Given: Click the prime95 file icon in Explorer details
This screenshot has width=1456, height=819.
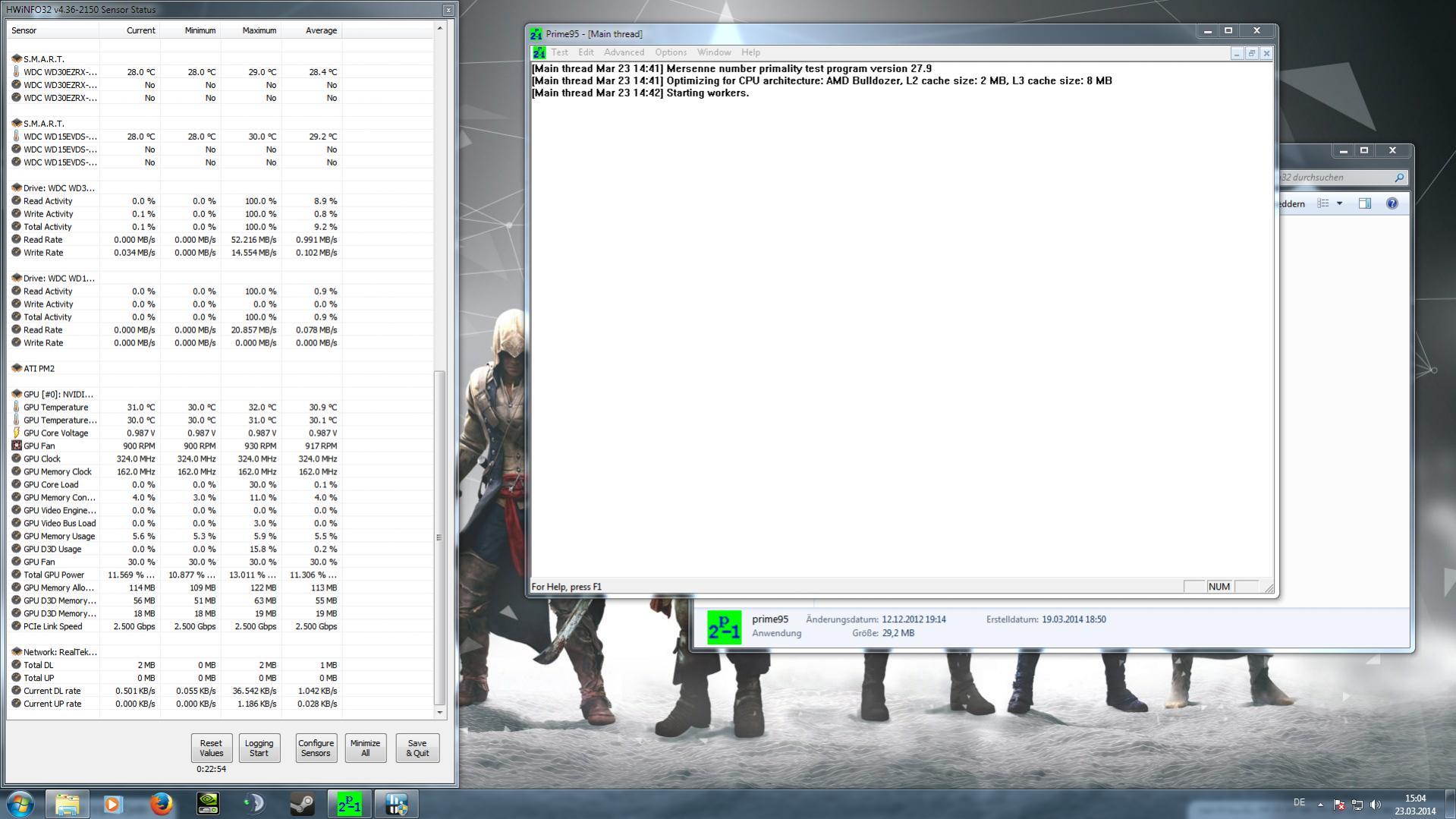Looking at the screenshot, I should [724, 627].
